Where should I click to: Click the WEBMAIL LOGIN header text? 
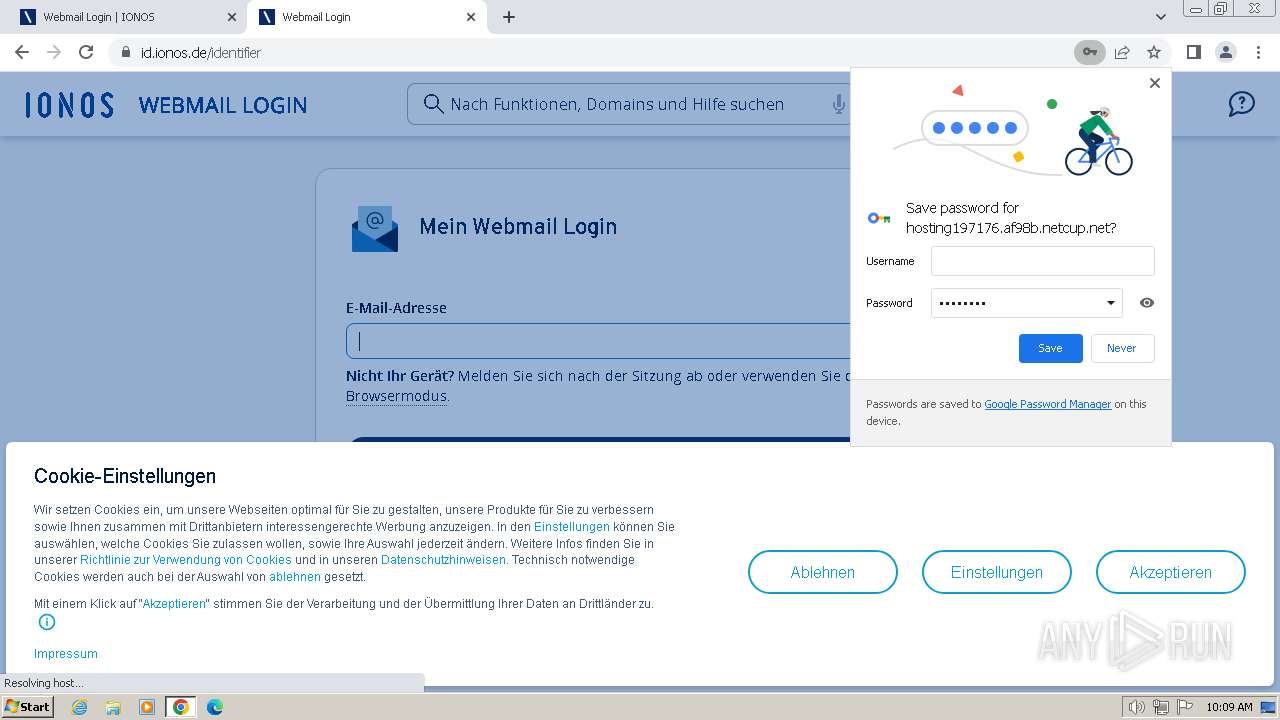(x=223, y=105)
